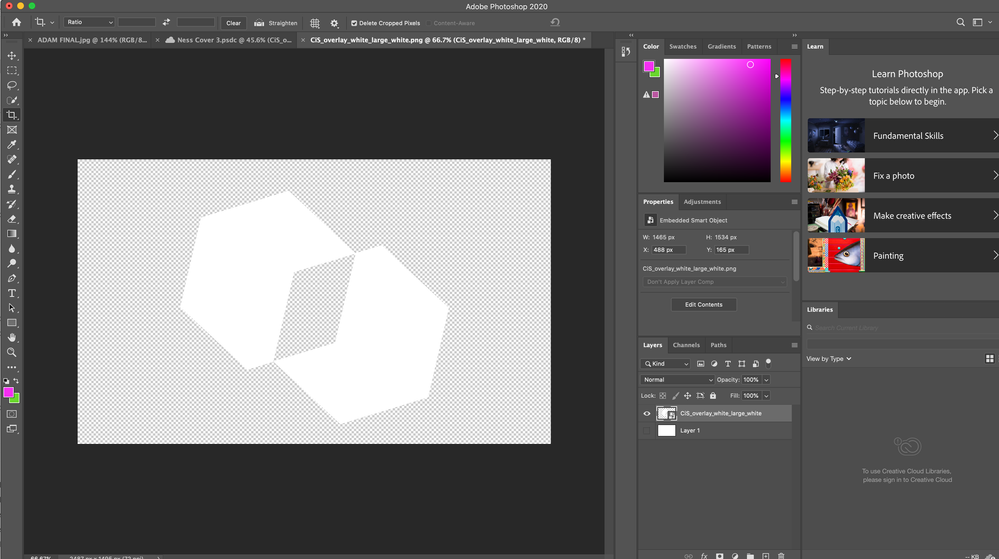The image size is (999, 559).
Task: Select the Horizontal Type tool
Action: [12, 293]
